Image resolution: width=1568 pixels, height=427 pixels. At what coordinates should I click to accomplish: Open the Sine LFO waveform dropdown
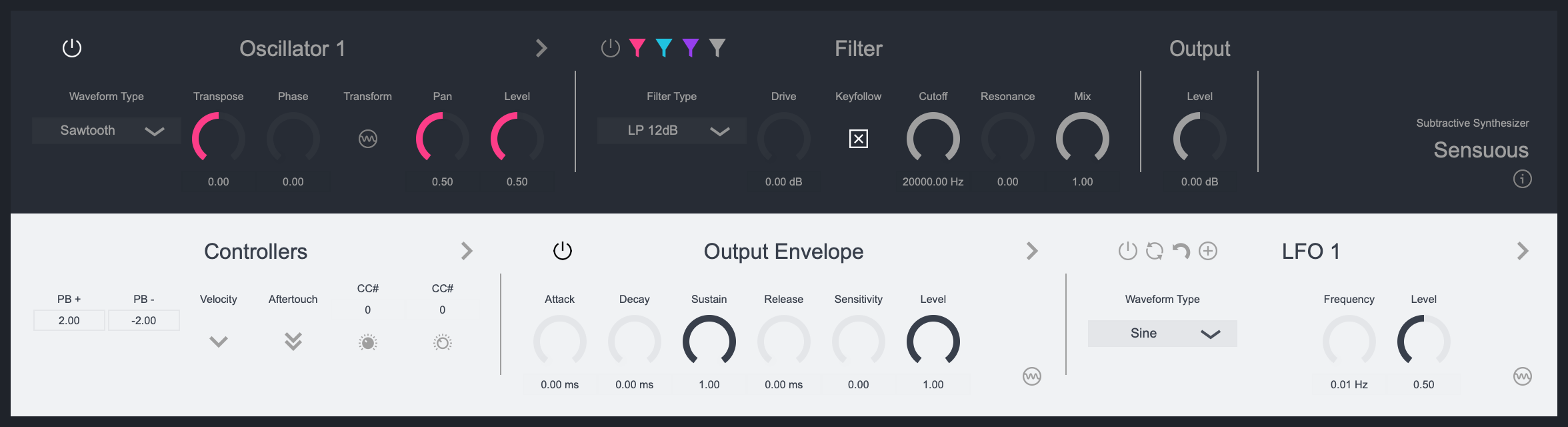(1163, 334)
